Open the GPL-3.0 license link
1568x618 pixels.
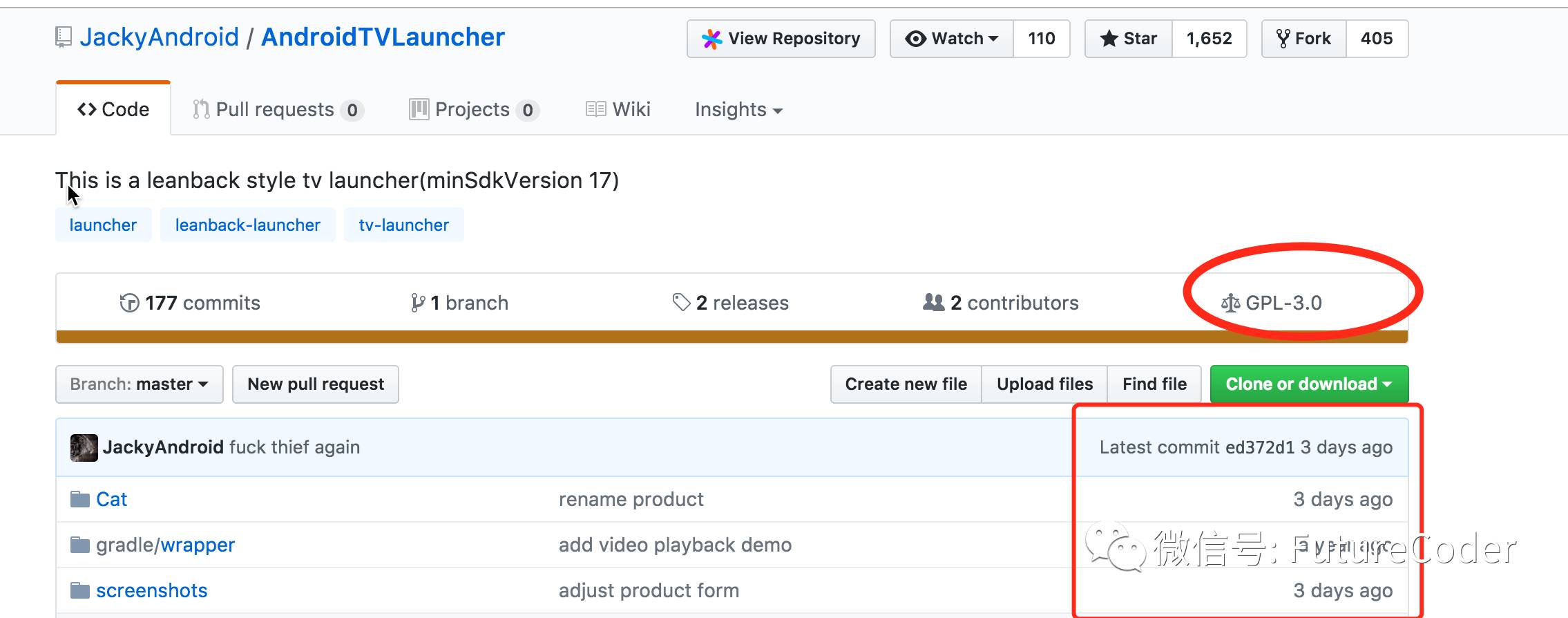click(x=1272, y=303)
